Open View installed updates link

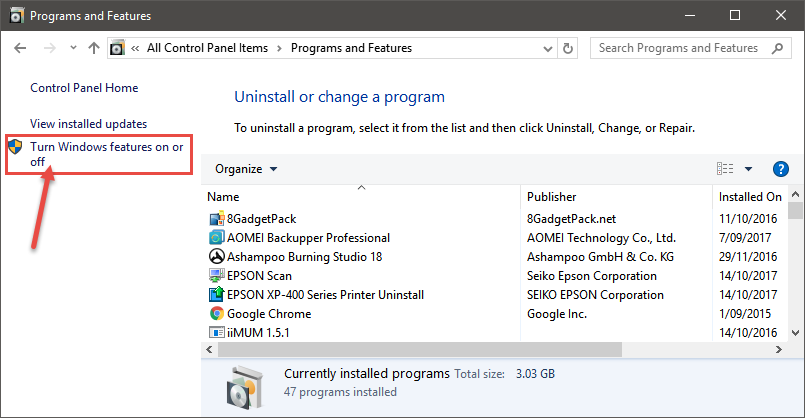click(x=88, y=124)
